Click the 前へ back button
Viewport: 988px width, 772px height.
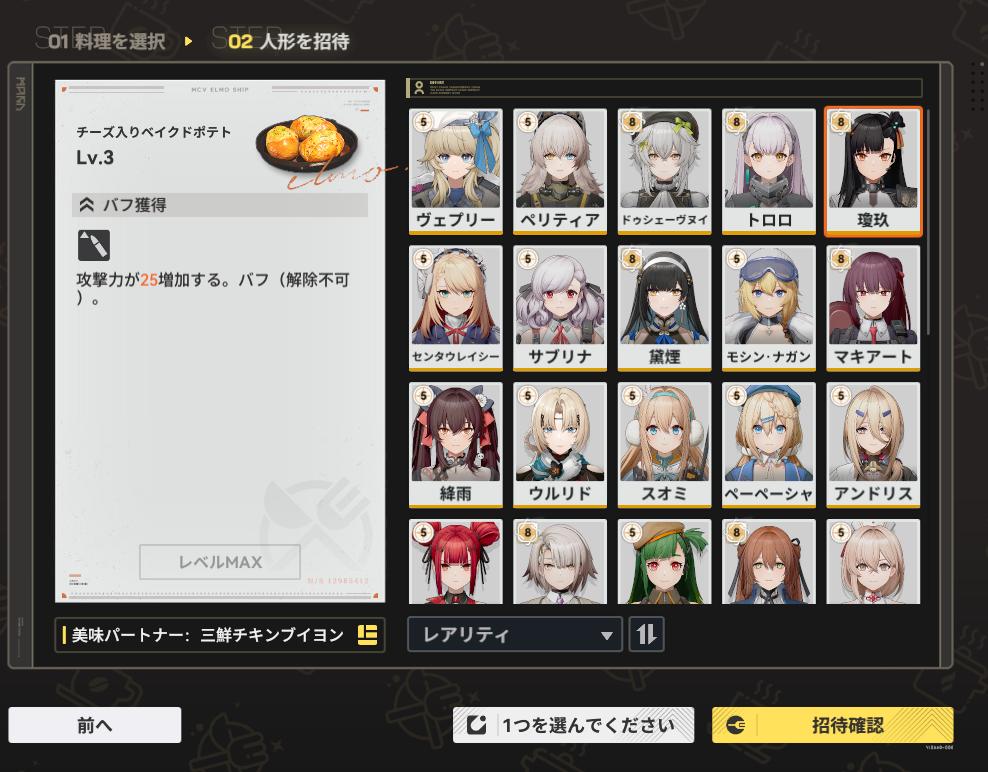(x=95, y=725)
